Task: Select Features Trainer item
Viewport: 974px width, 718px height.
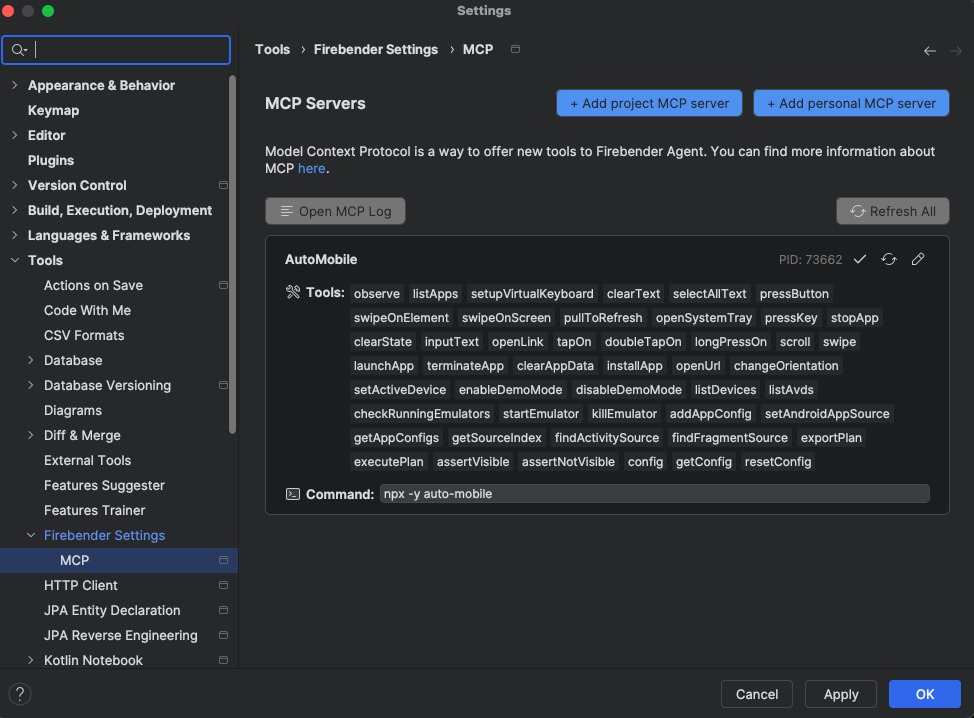Action: [x=94, y=510]
